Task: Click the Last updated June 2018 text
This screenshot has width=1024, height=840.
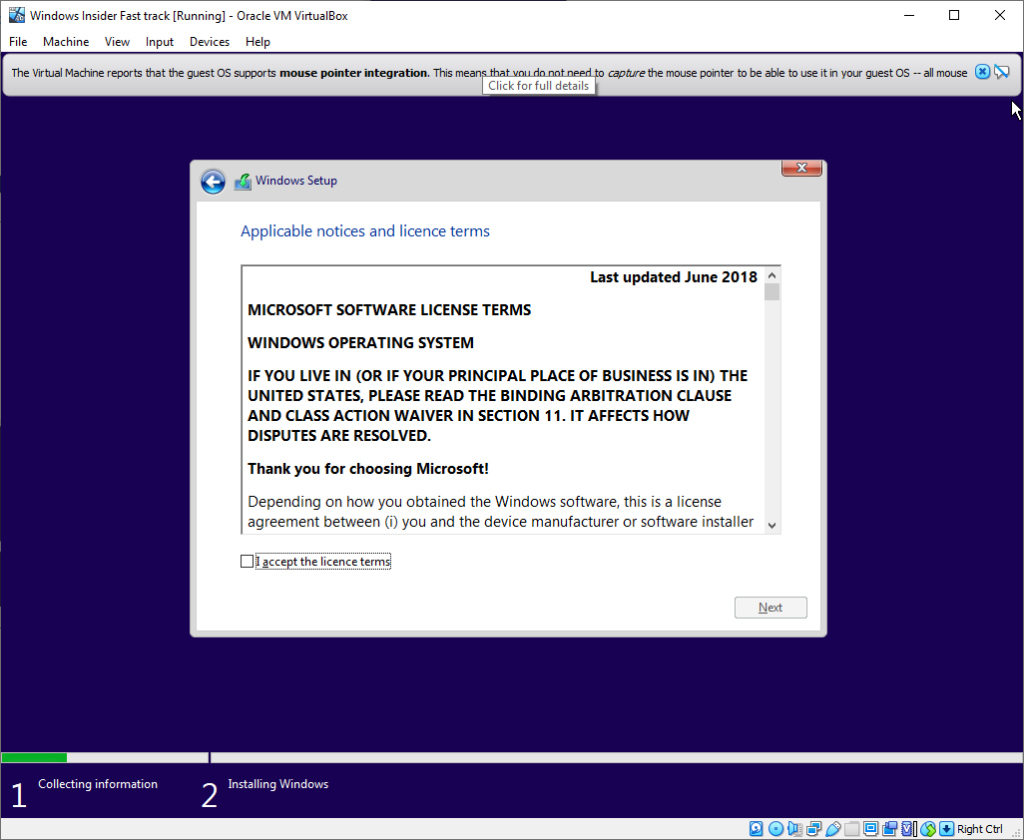Action: pyautogui.click(x=673, y=277)
